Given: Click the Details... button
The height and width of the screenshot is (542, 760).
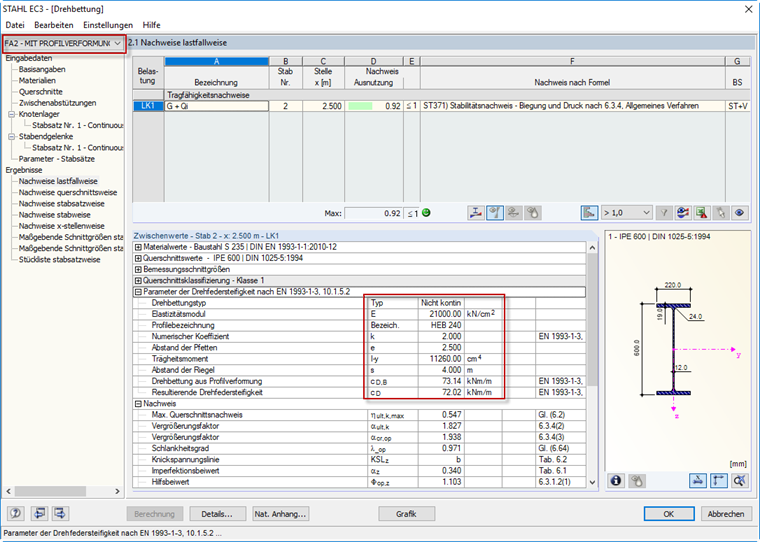Looking at the screenshot, I should point(217,514).
